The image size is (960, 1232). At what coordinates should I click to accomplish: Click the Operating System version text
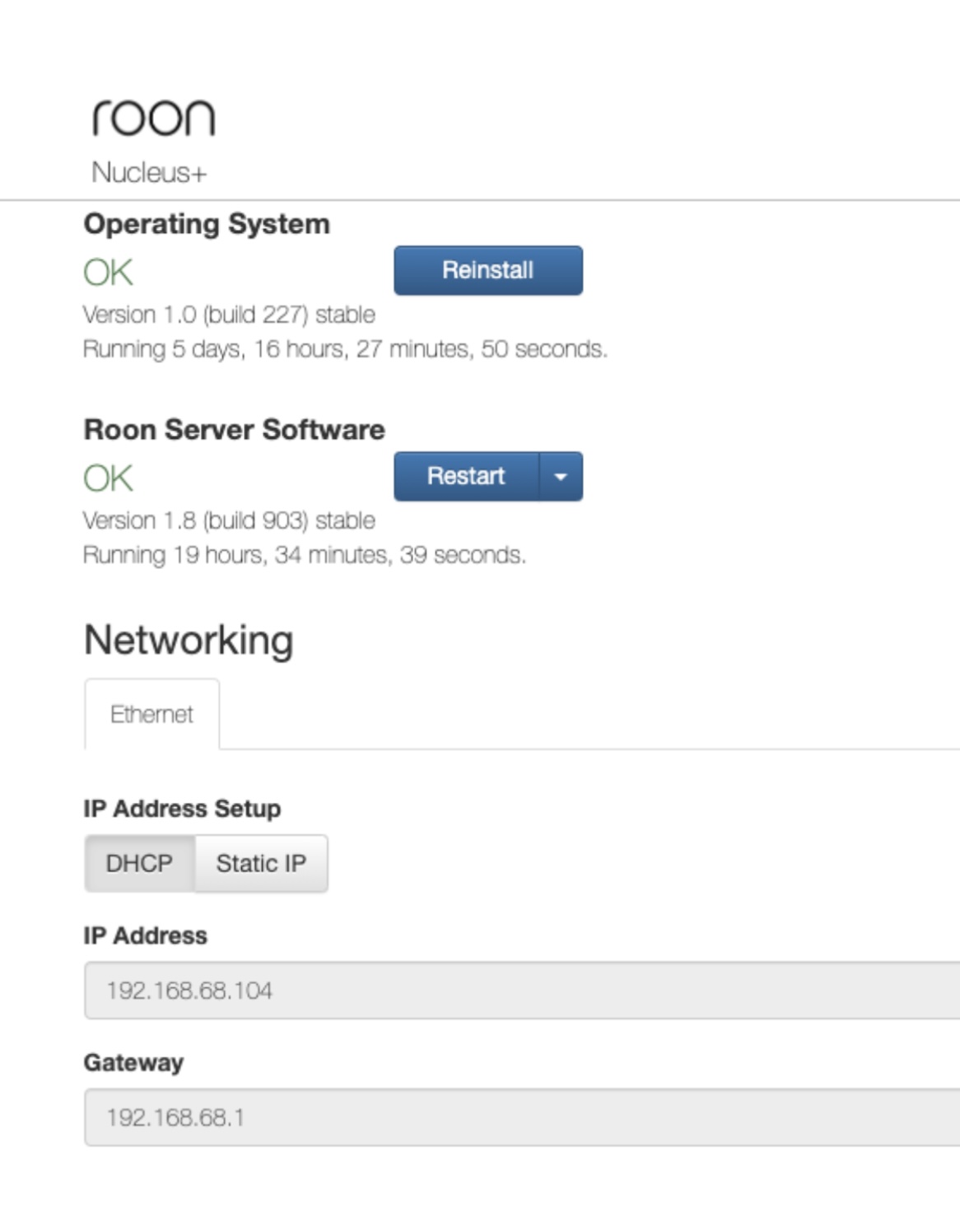228,314
